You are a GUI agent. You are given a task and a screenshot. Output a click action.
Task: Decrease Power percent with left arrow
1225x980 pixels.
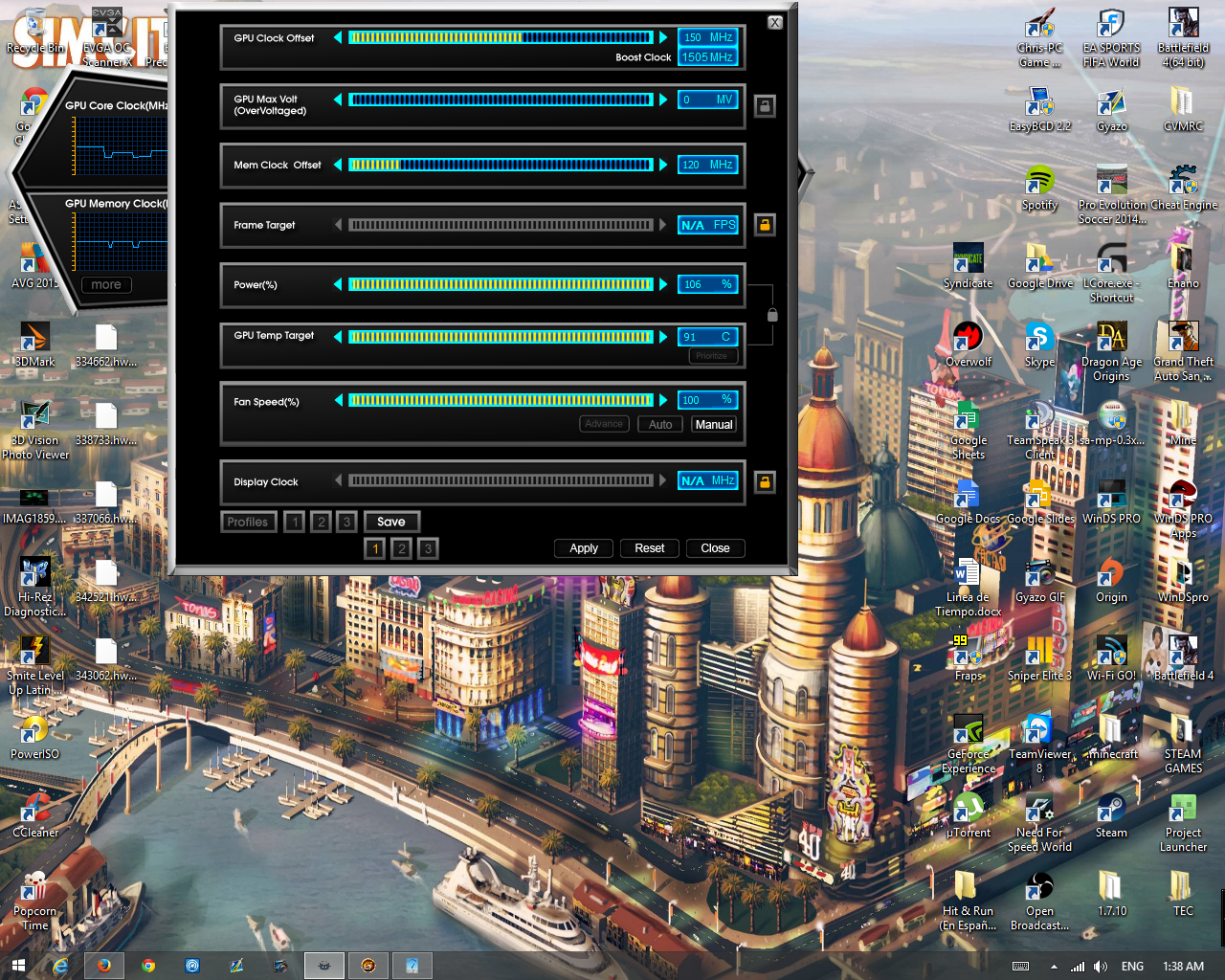click(338, 284)
